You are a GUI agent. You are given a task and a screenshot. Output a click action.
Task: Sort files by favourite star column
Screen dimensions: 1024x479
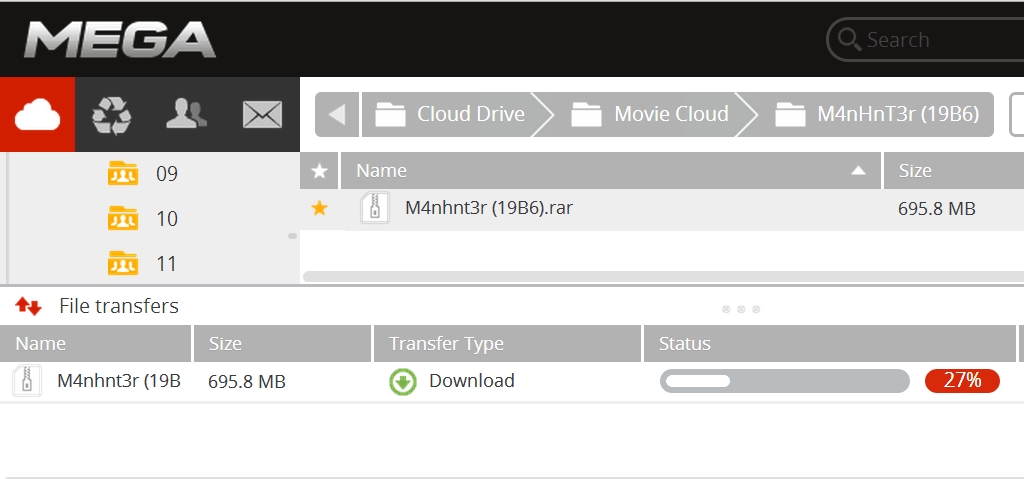pos(319,171)
